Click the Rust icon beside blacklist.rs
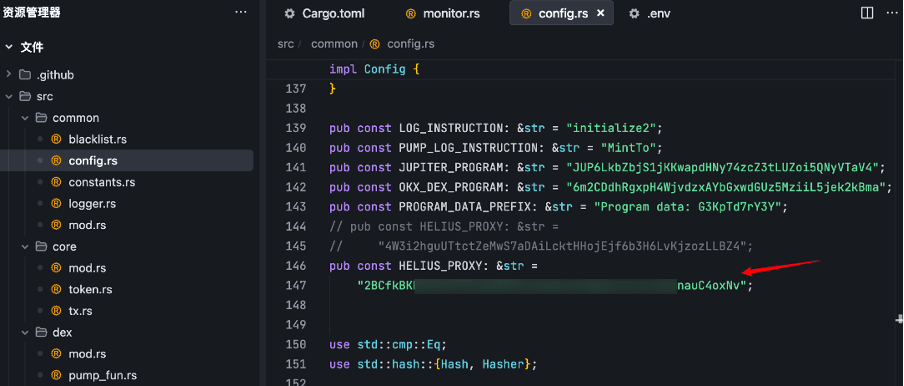This screenshot has height=386, width=904. pyautogui.click(x=56, y=139)
